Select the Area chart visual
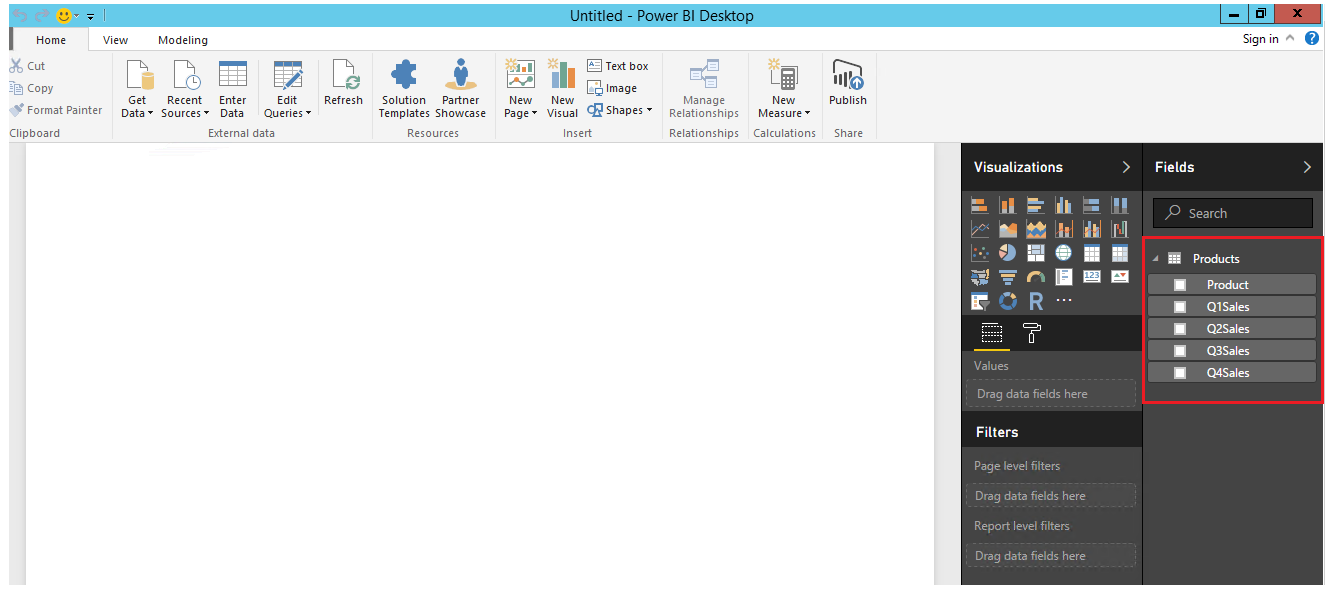This screenshot has height=595, width=1332. click(x=1008, y=229)
